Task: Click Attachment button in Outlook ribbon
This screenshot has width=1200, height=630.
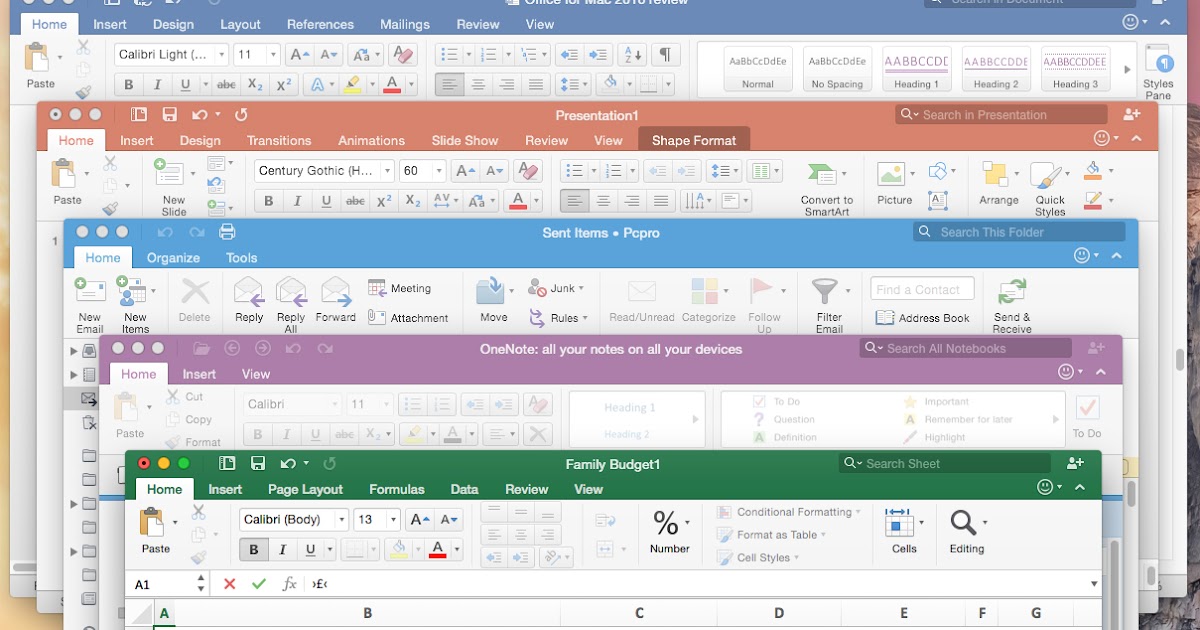Action: tap(409, 318)
